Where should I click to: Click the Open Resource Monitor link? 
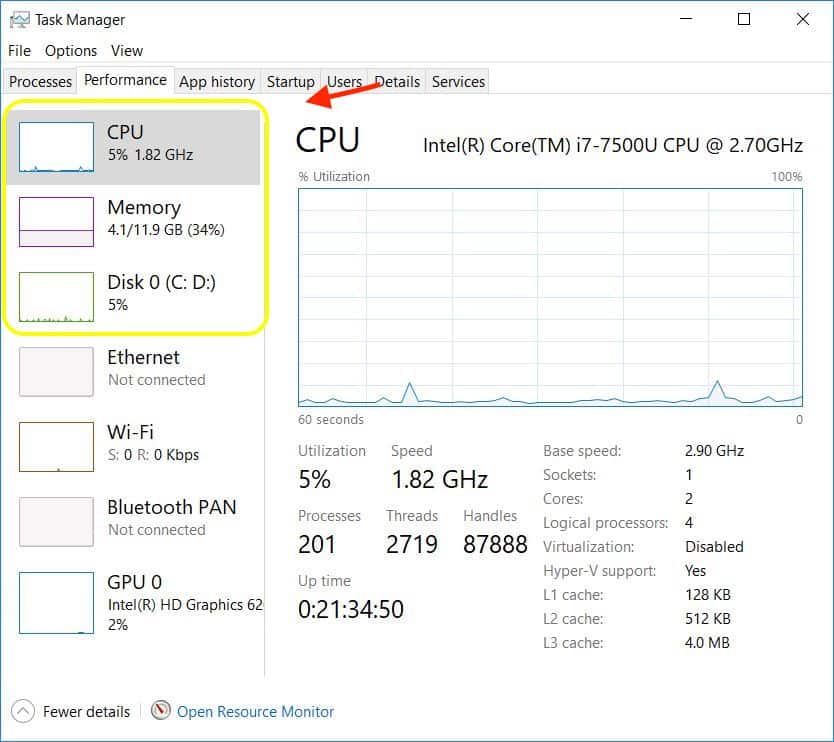[x=255, y=712]
